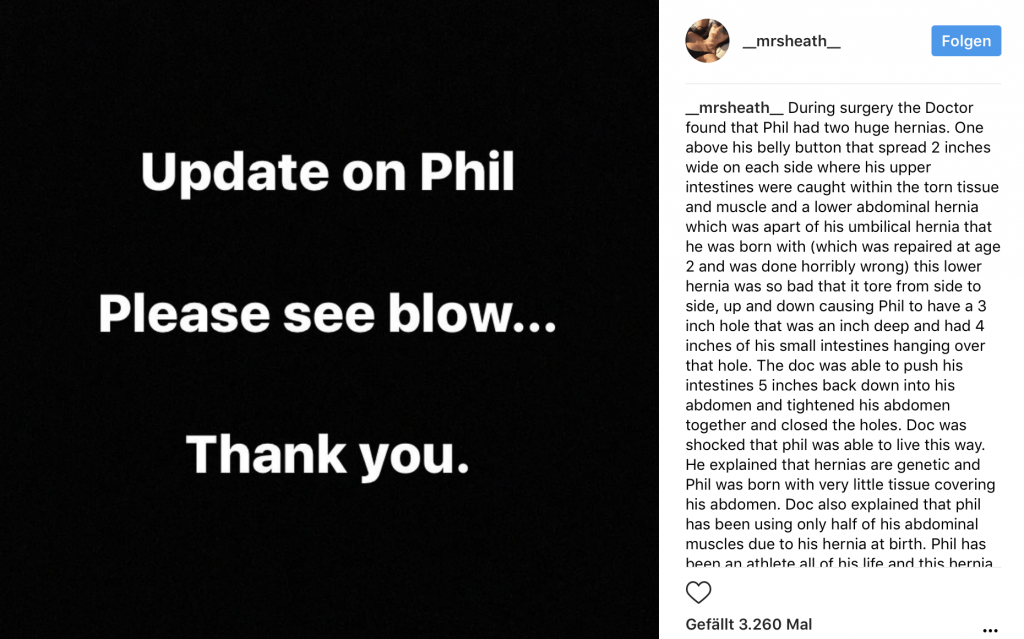Click caption line "been an athlete all of his life"

pos(838,563)
